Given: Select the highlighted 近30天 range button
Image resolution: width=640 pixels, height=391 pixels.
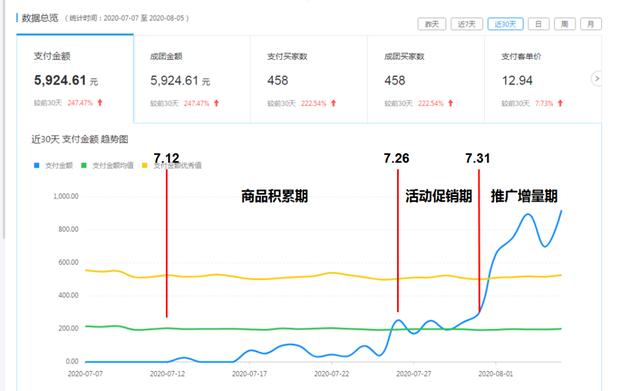Looking at the screenshot, I should (x=505, y=24).
